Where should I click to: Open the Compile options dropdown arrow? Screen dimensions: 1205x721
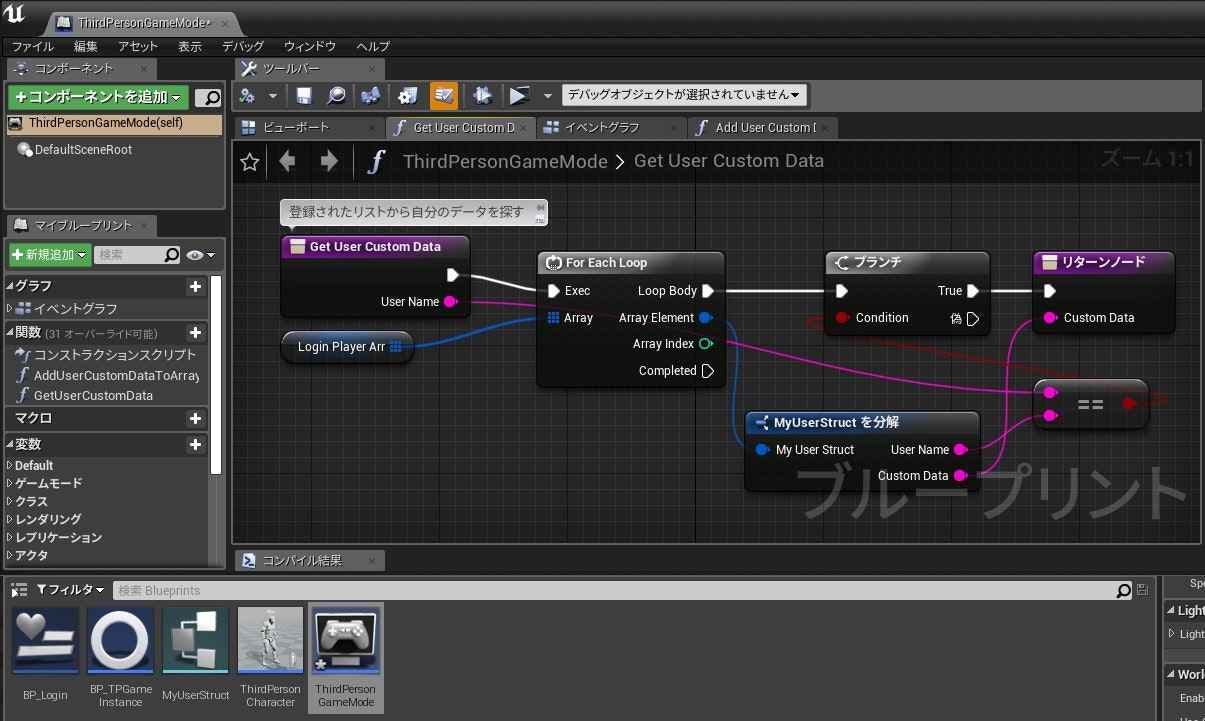(x=272, y=96)
